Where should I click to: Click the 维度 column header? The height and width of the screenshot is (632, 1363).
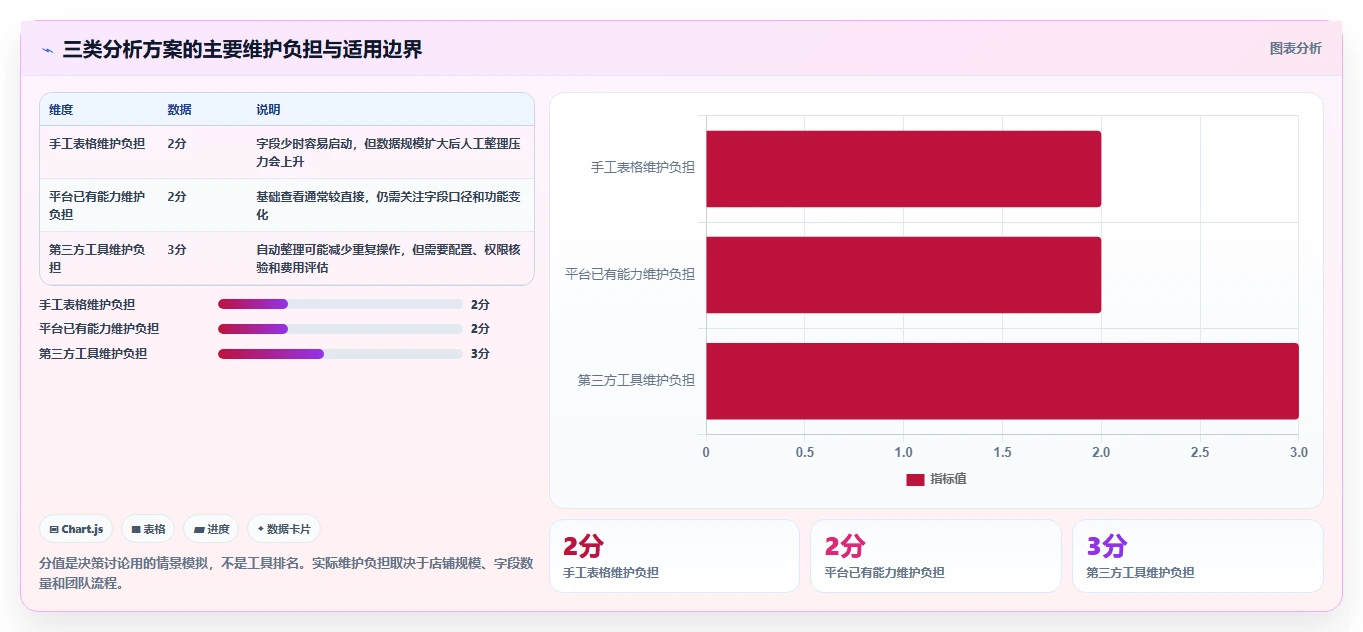tap(61, 110)
